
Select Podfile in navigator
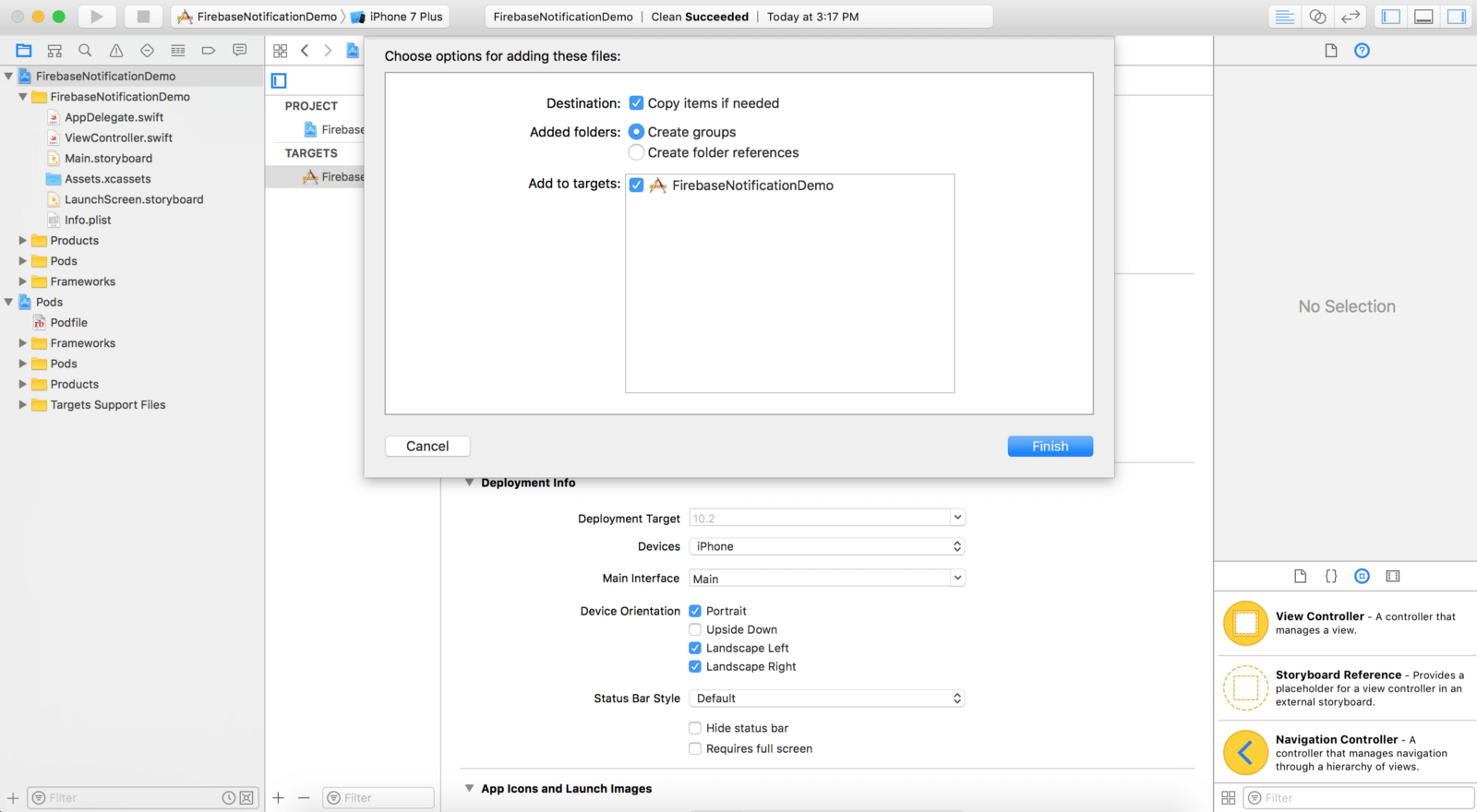click(68, 322)
